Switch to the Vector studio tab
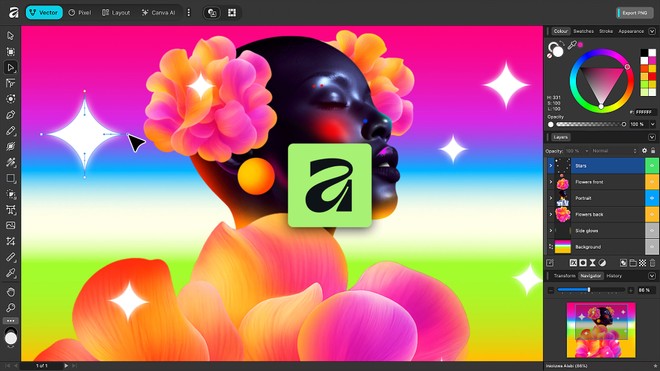 (x=44, y=13)
